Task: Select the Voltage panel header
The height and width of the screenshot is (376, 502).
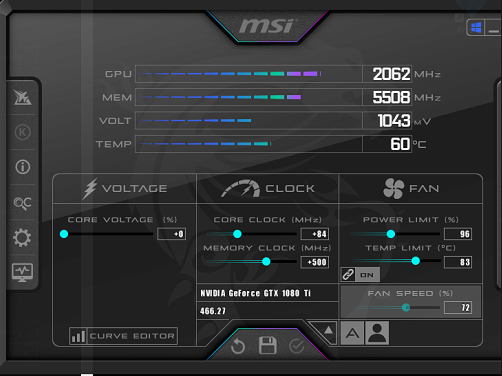Action: click(125, 189)
